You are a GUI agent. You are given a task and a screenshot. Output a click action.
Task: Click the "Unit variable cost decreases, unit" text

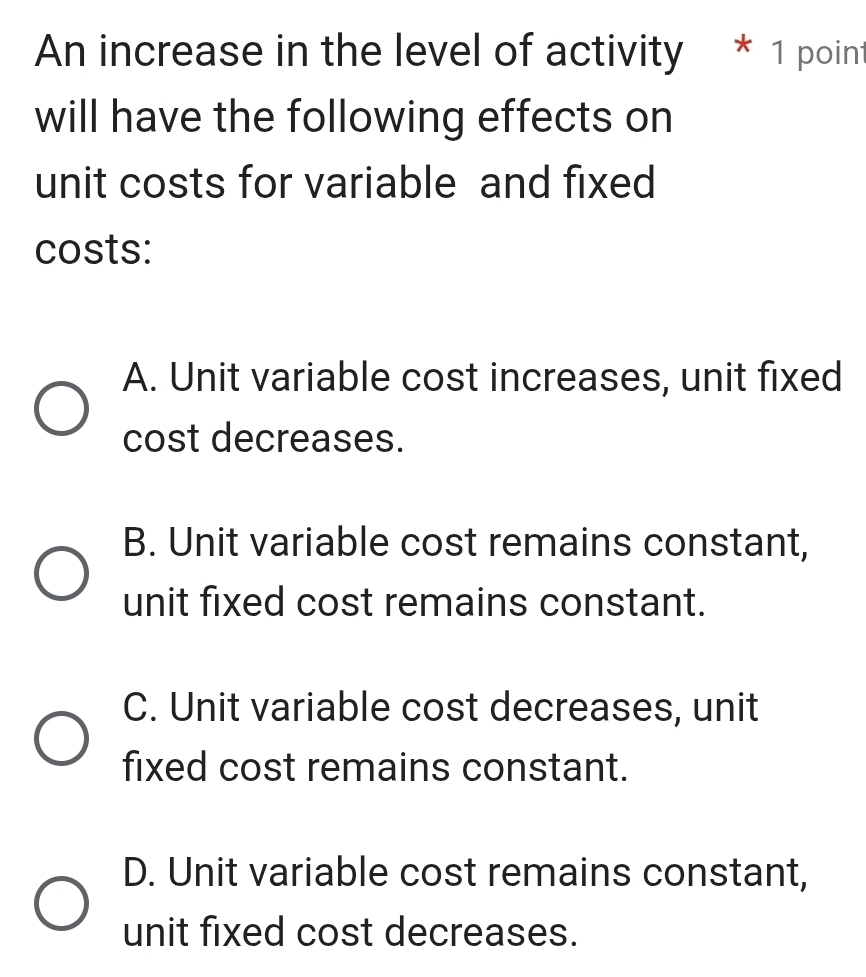441,708
